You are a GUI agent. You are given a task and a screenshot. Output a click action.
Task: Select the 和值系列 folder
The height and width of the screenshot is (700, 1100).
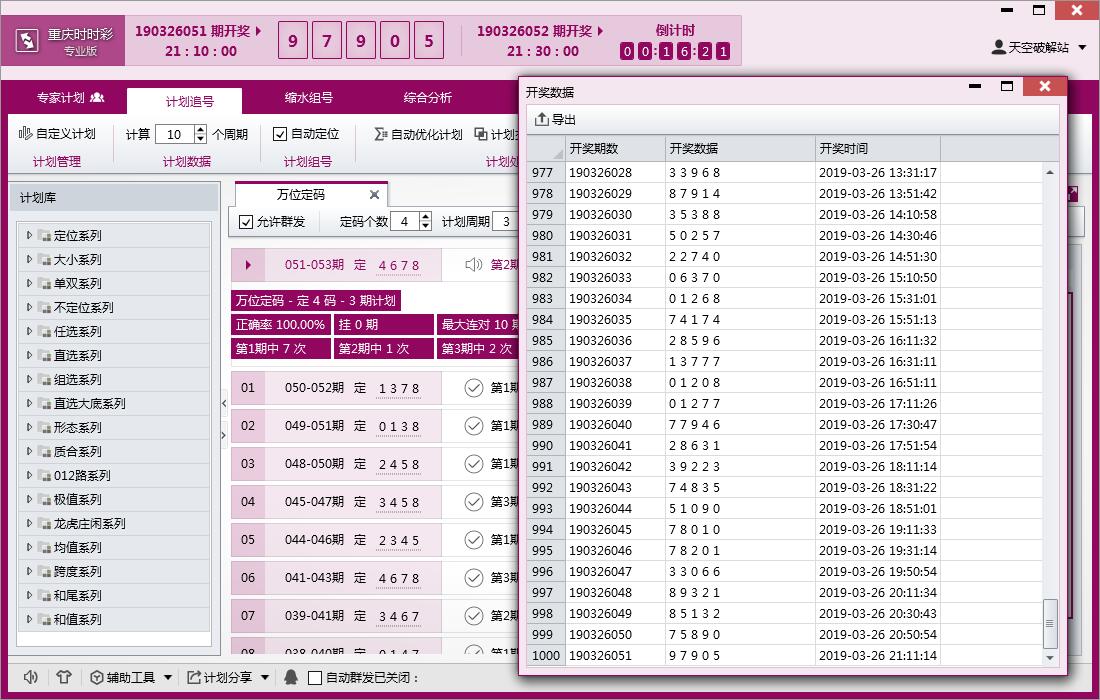pyautogui.click(x=69, y=619)
